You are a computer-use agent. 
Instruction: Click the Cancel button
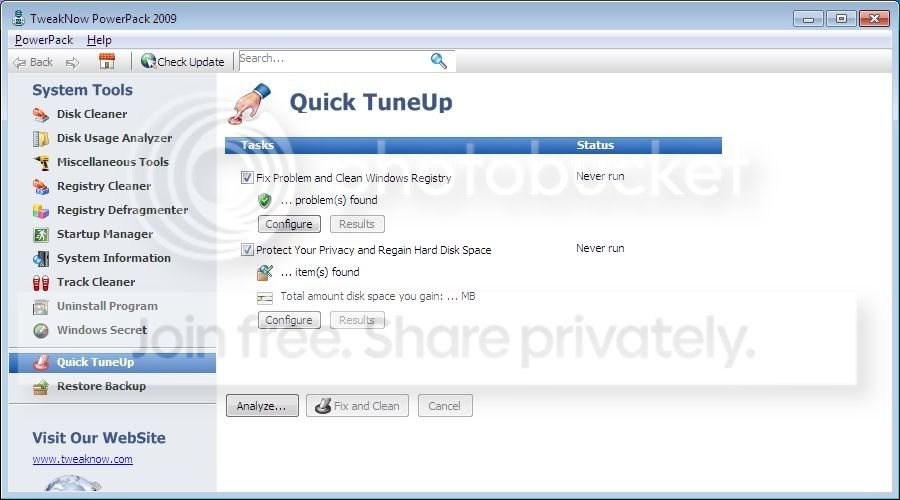click(445, 405)
